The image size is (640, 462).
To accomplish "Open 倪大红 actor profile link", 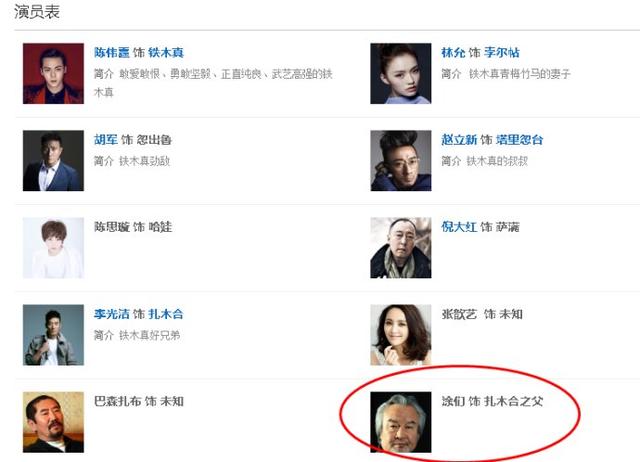I will pos(459,227).
